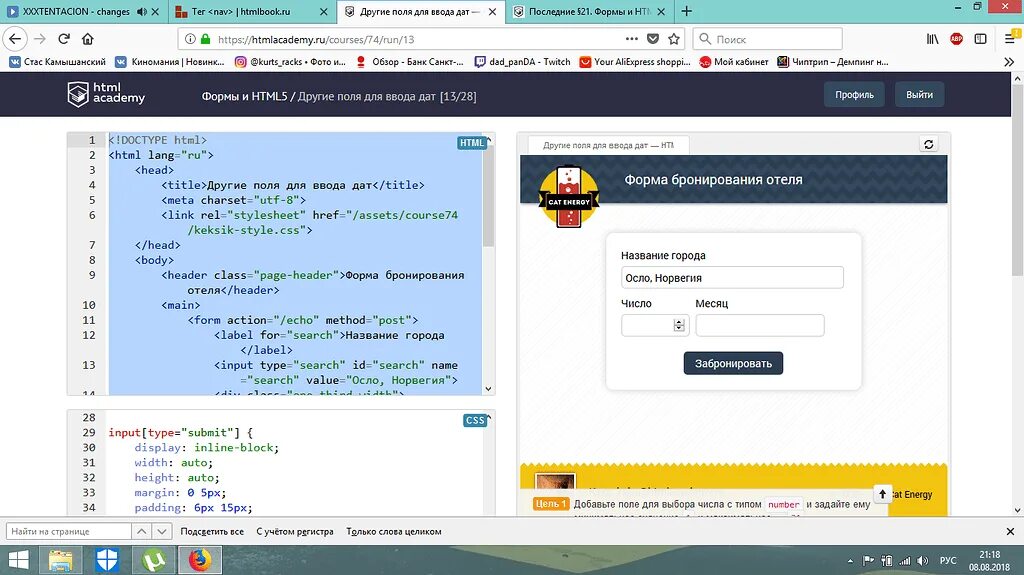This screenshot has width=1024, height=575.
Task: Select the preview tab Другие поля для ввода дат
Action: click(609, 145)
